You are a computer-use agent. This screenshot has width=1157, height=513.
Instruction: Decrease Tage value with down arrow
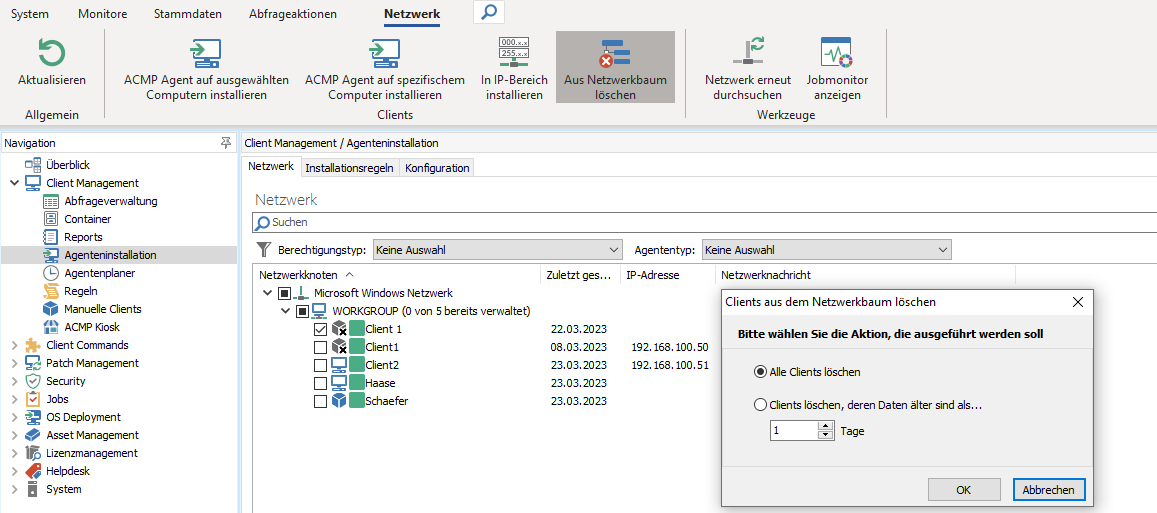(825, 435)
